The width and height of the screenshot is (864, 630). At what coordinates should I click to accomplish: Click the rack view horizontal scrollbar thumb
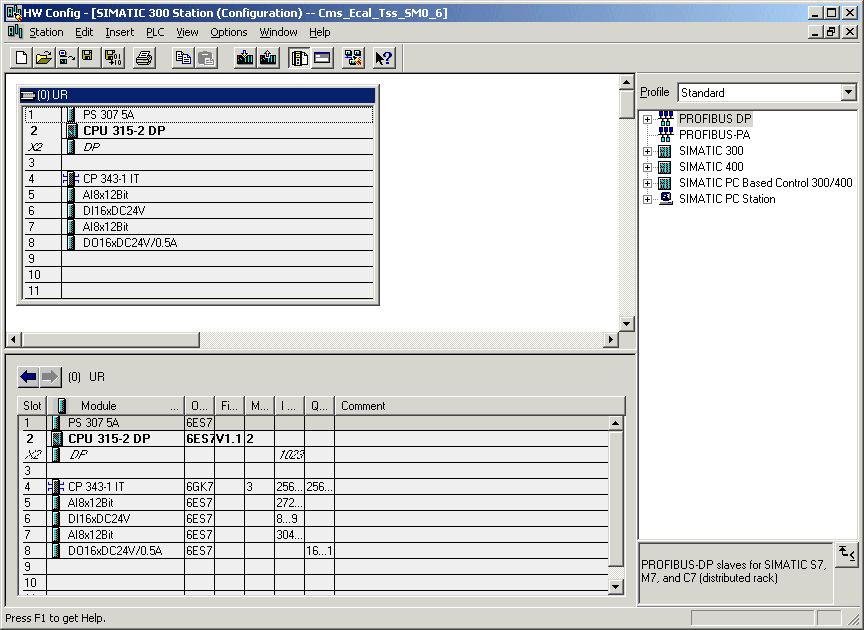tap(110, 340)
